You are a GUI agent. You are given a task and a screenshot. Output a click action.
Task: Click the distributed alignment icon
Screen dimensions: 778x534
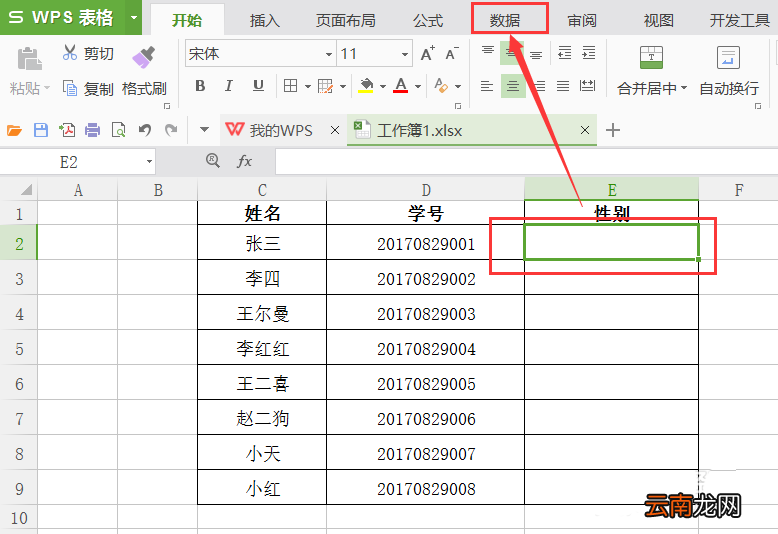pyautogui.click(x=587, y=86)
